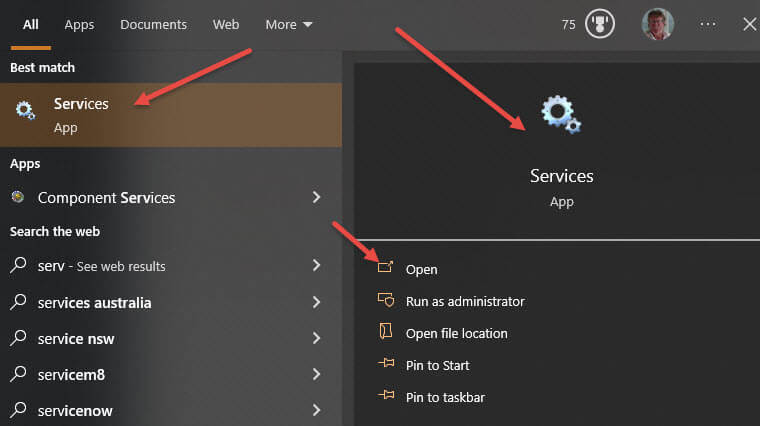Switch to the Apps tab
Screen dimensions: 760x426
[79, 25]
